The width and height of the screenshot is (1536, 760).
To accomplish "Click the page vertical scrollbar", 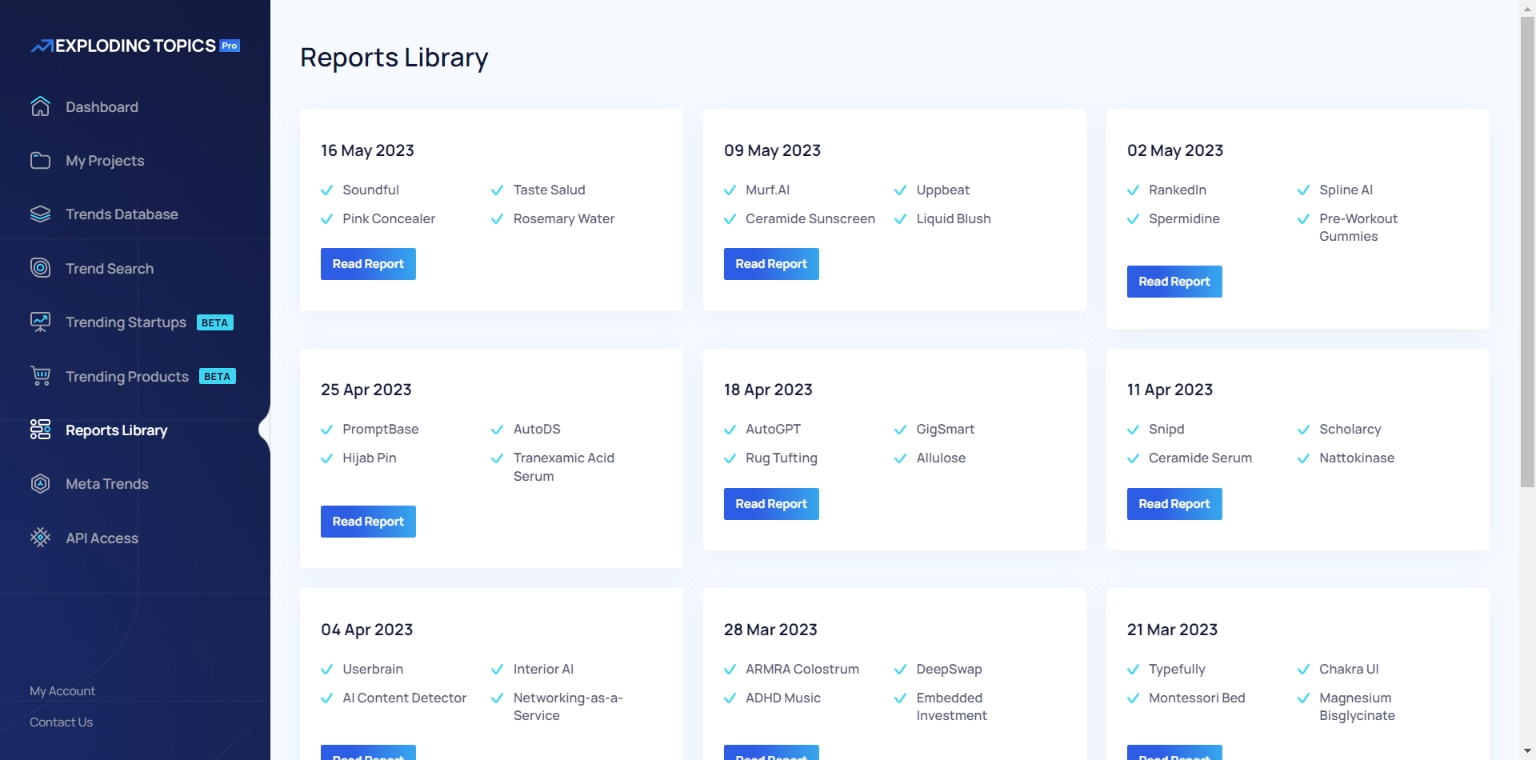I will click(1527, 300).
